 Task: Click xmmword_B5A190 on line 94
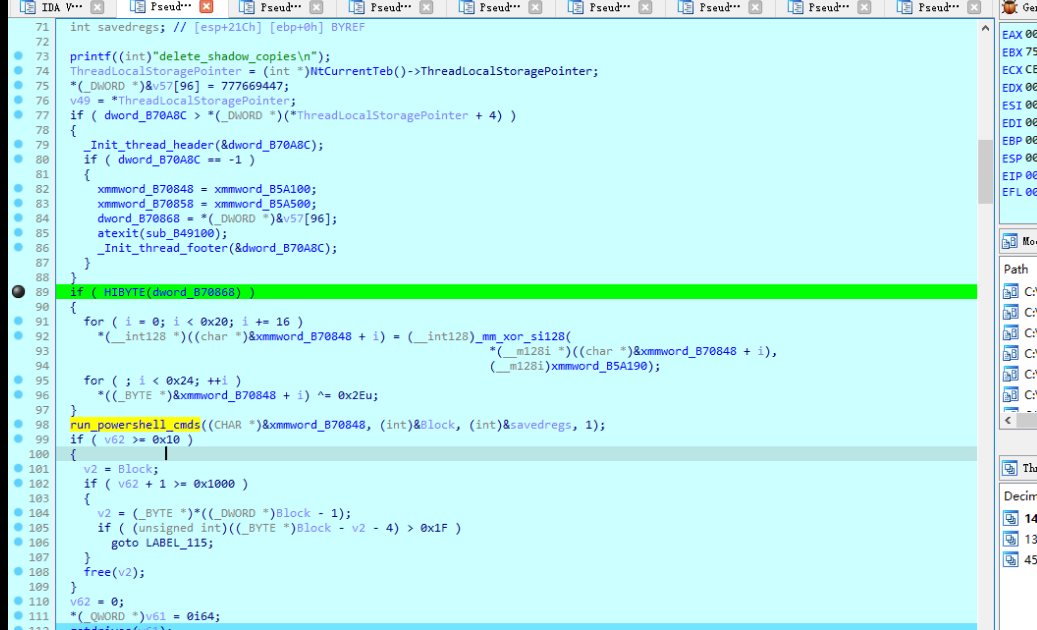pyautogui.click(x=599, y=366)
